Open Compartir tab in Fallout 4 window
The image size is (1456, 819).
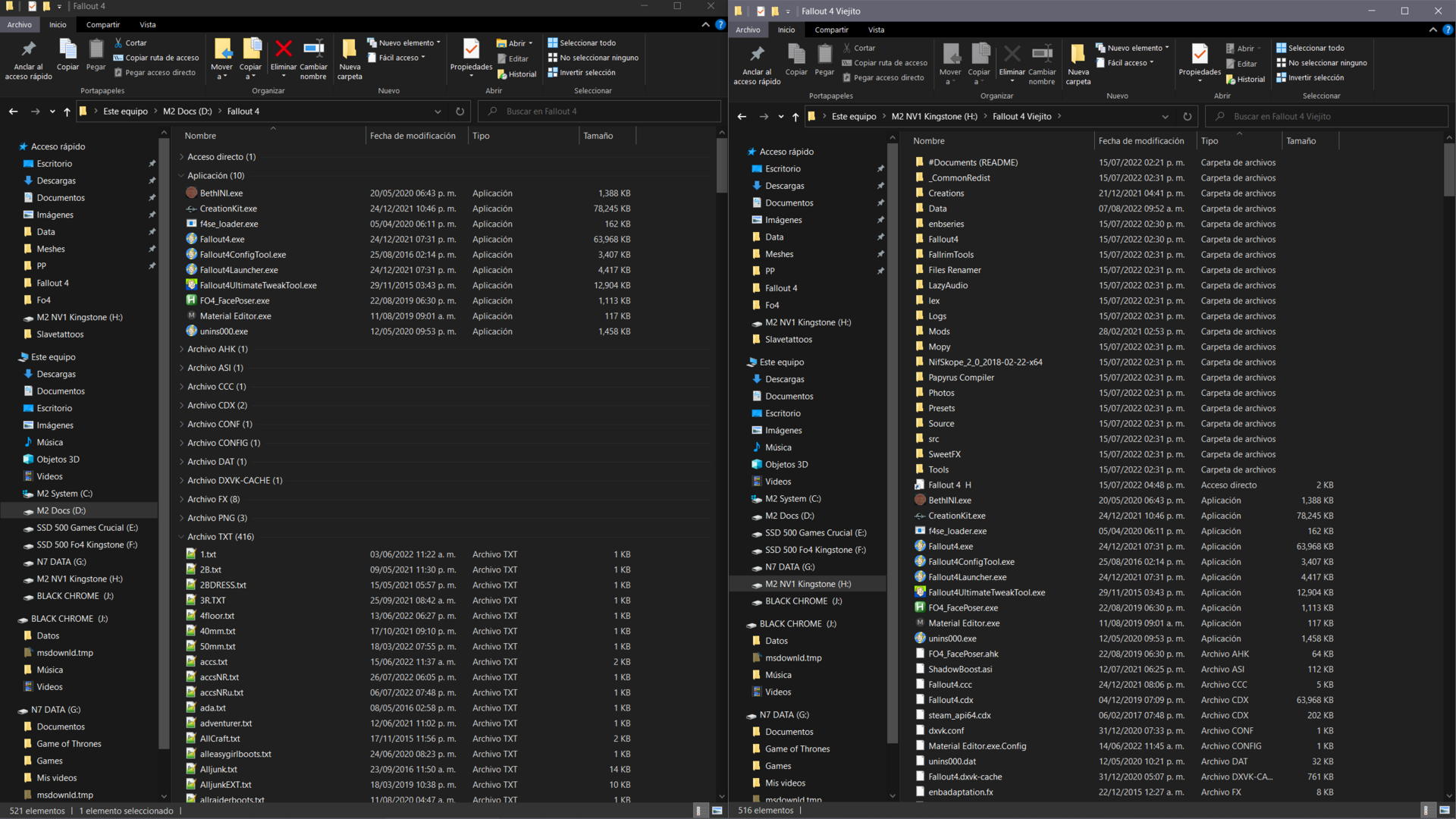103,25
